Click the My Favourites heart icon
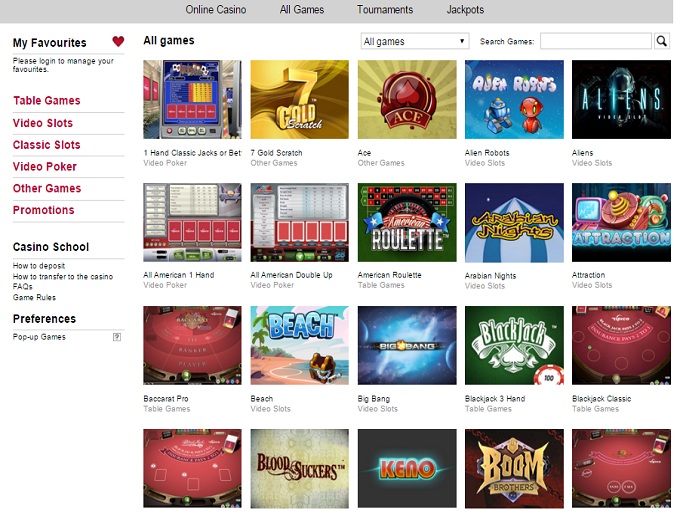This screenshot has height=511, width=680. pos(118,42)
